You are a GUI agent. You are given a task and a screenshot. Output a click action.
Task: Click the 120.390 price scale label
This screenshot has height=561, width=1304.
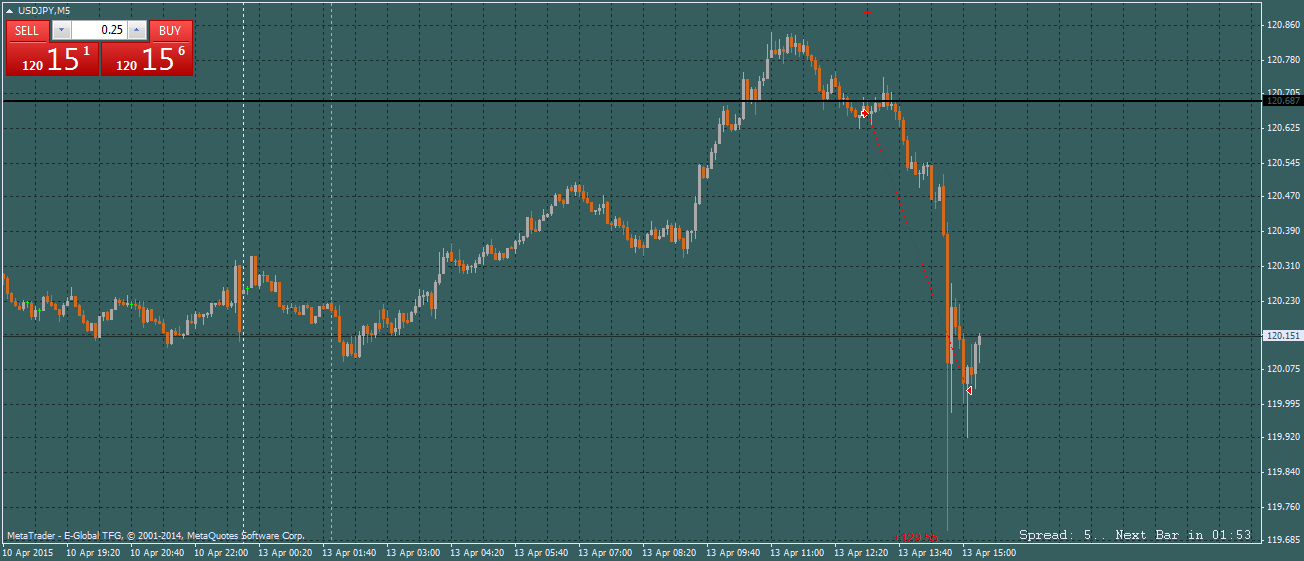tap(1283, 231)
